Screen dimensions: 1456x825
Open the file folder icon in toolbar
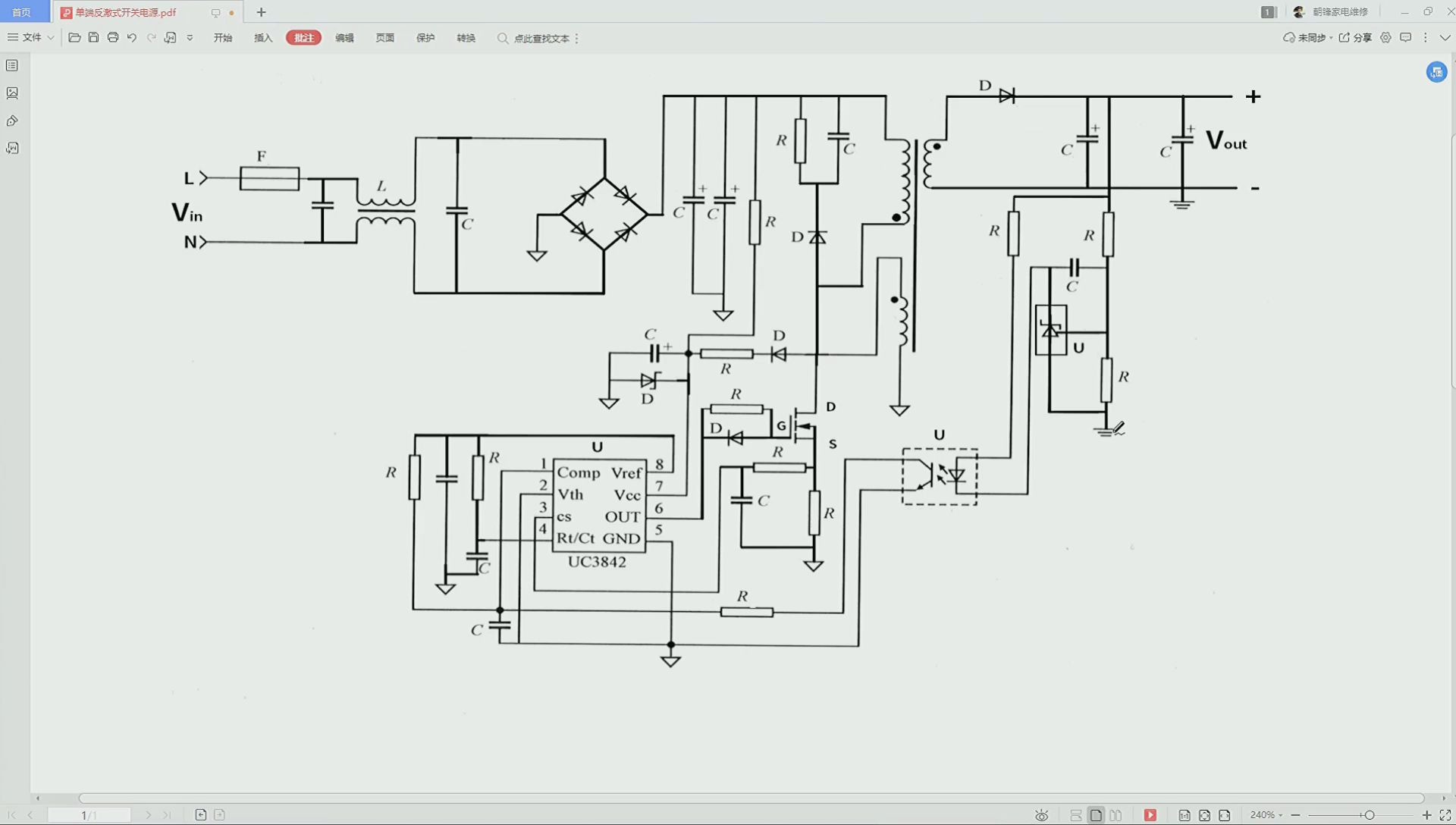[x=74, y=38]
